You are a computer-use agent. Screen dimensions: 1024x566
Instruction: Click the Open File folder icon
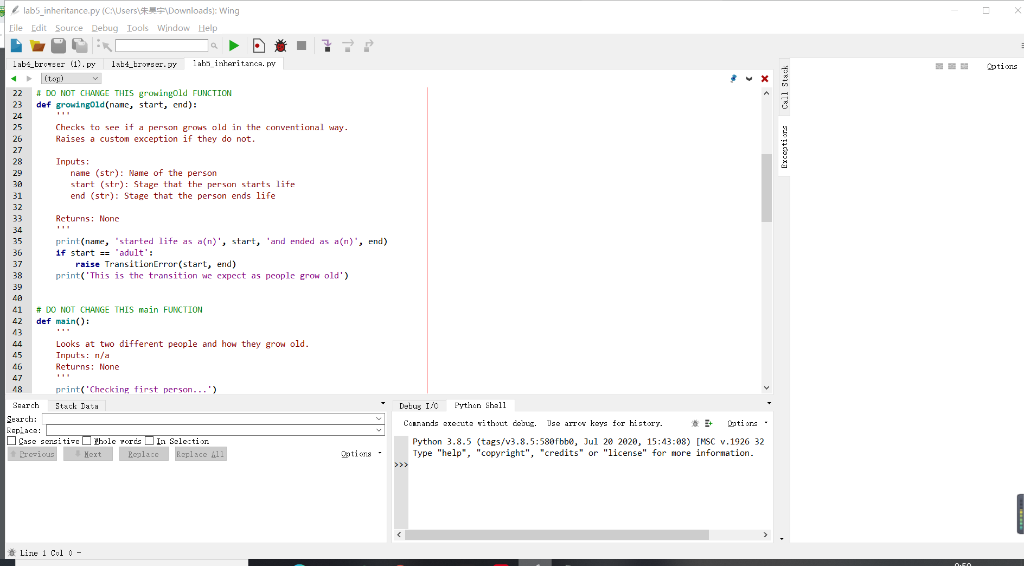coord(36,45)
